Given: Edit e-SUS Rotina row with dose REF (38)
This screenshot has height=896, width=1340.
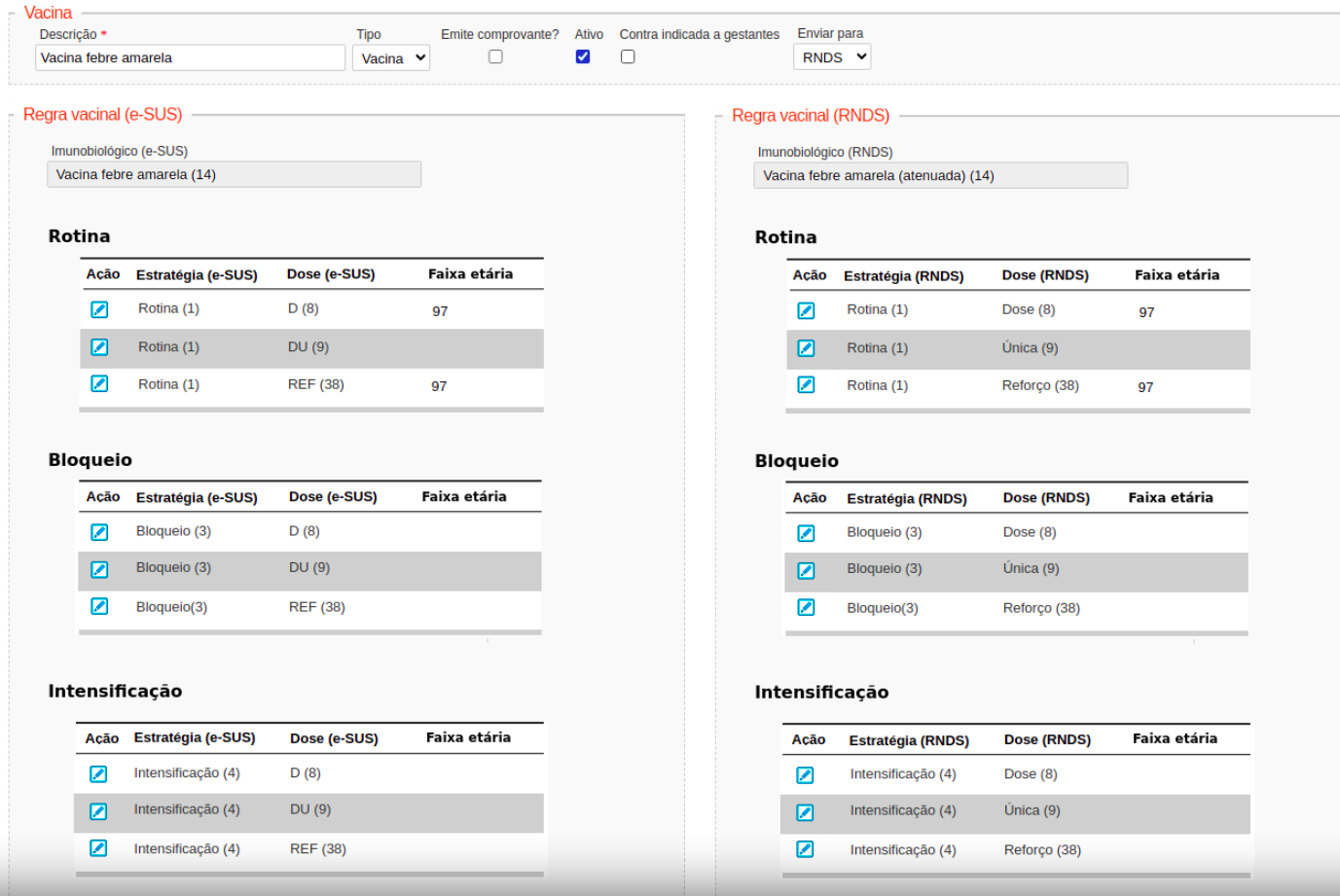Looking at the screenshot, I should point(99,383).
